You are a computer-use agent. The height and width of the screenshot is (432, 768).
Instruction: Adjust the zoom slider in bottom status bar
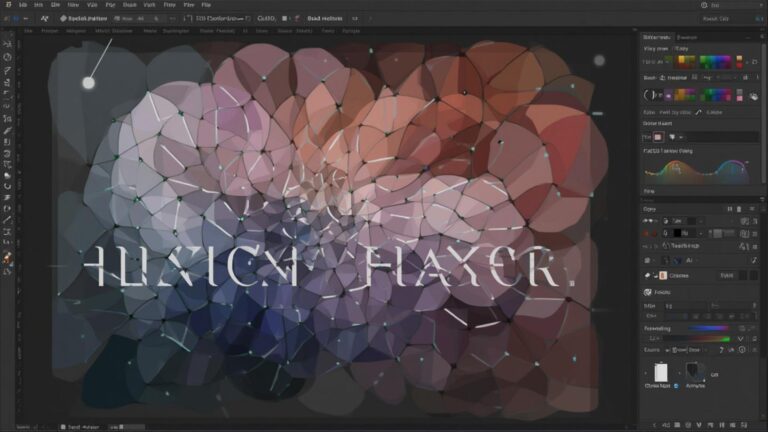[x=127, y=427]
